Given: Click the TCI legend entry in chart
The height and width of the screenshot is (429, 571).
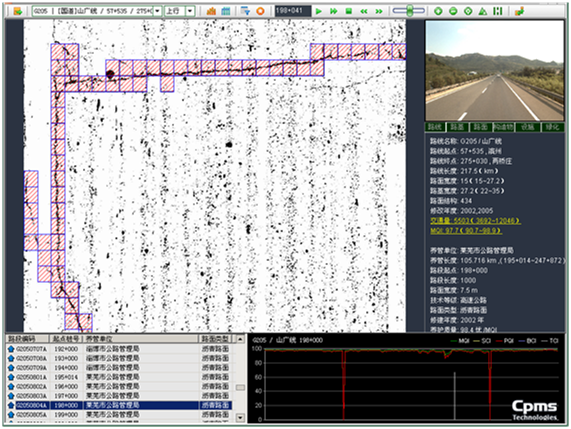Looking at the screenshot, I should tap(550, 341).
